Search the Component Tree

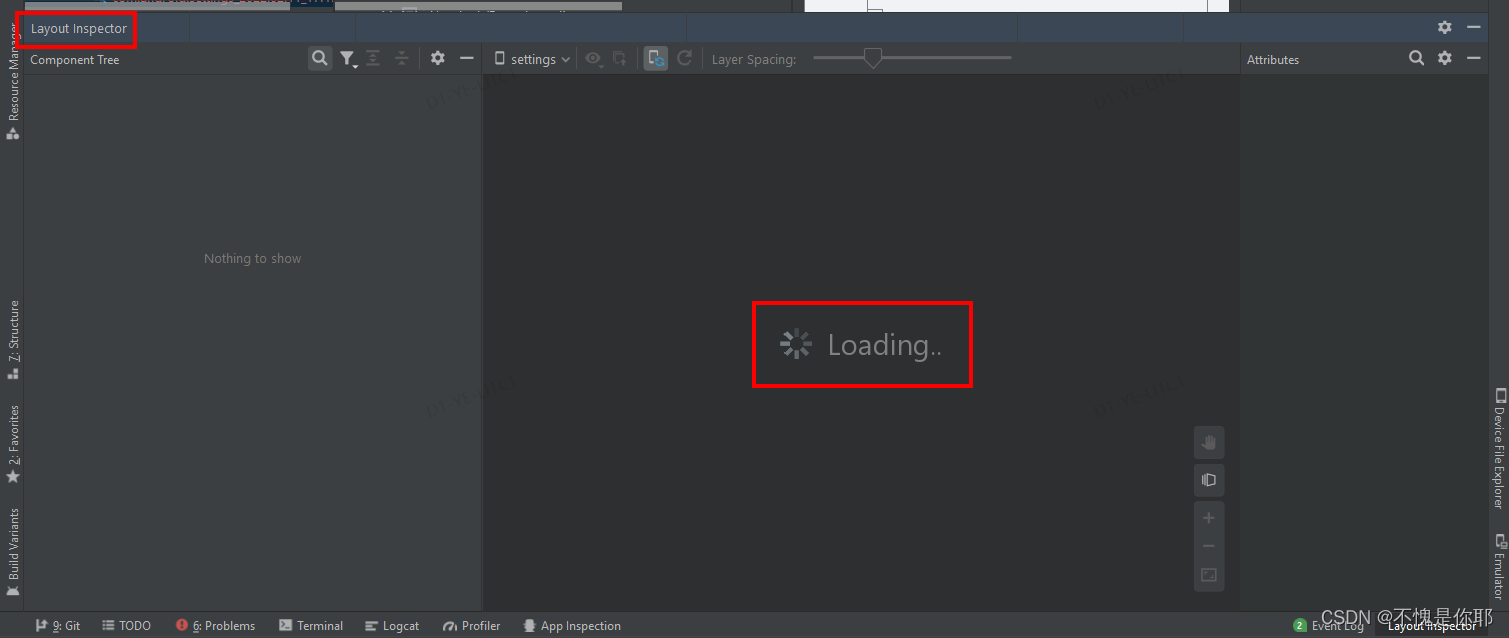(x=319, y=59)
